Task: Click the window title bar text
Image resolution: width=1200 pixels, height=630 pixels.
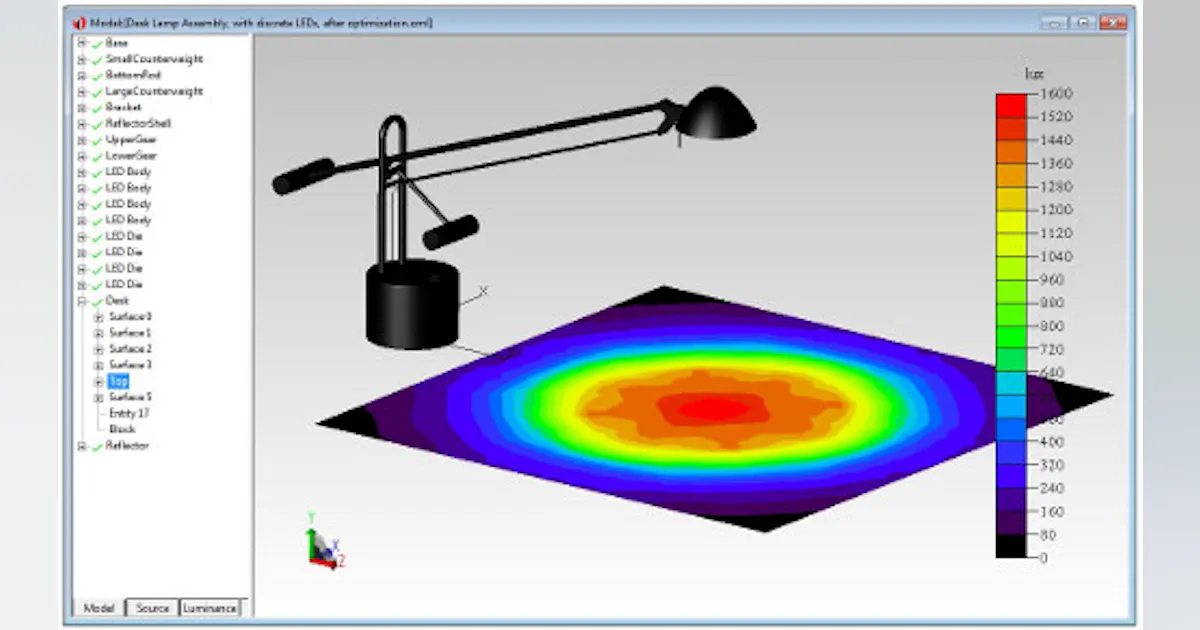Action: 261,22
